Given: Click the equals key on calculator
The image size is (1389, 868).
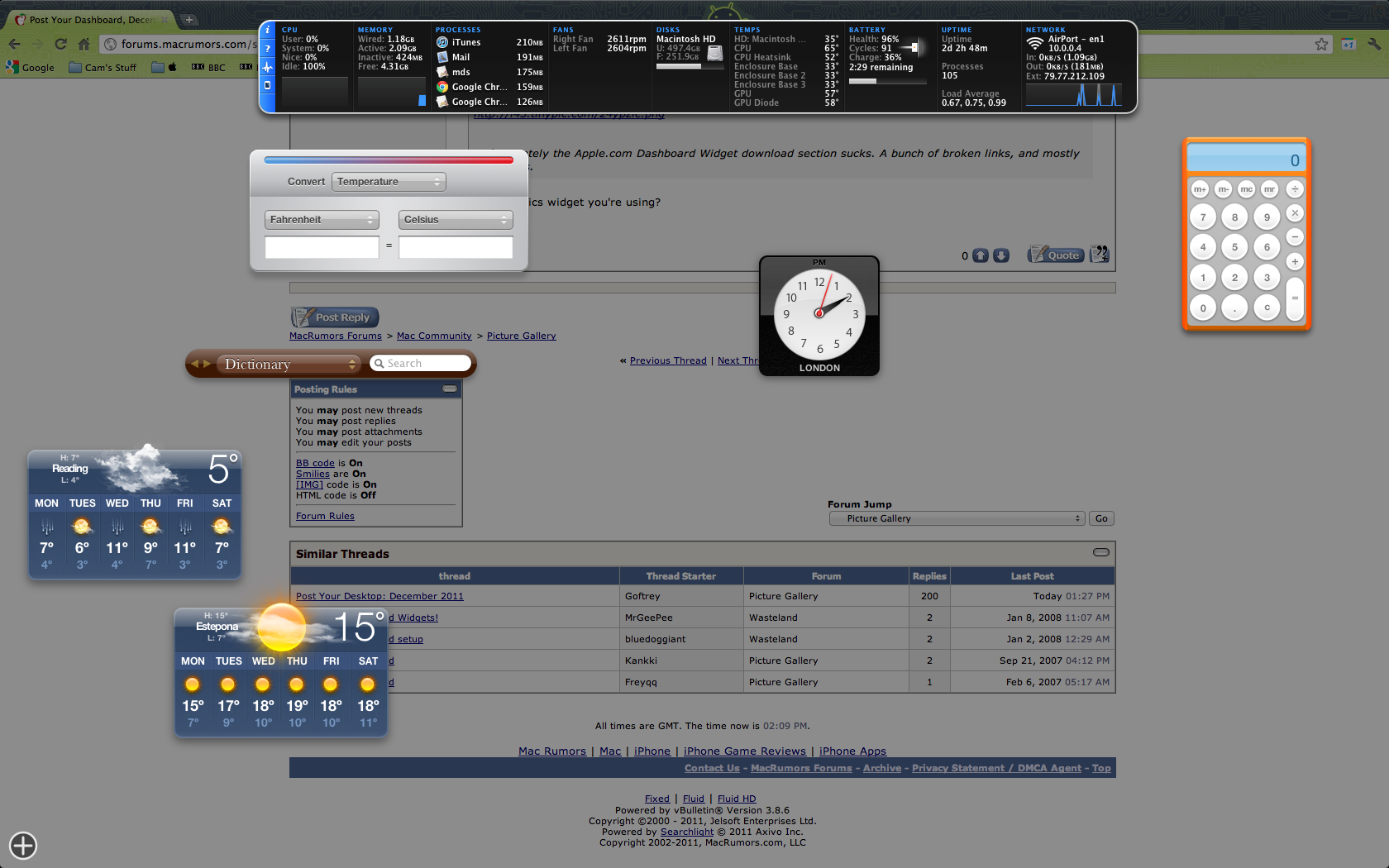Looking at the screenshot, I should pos(1295,298).
